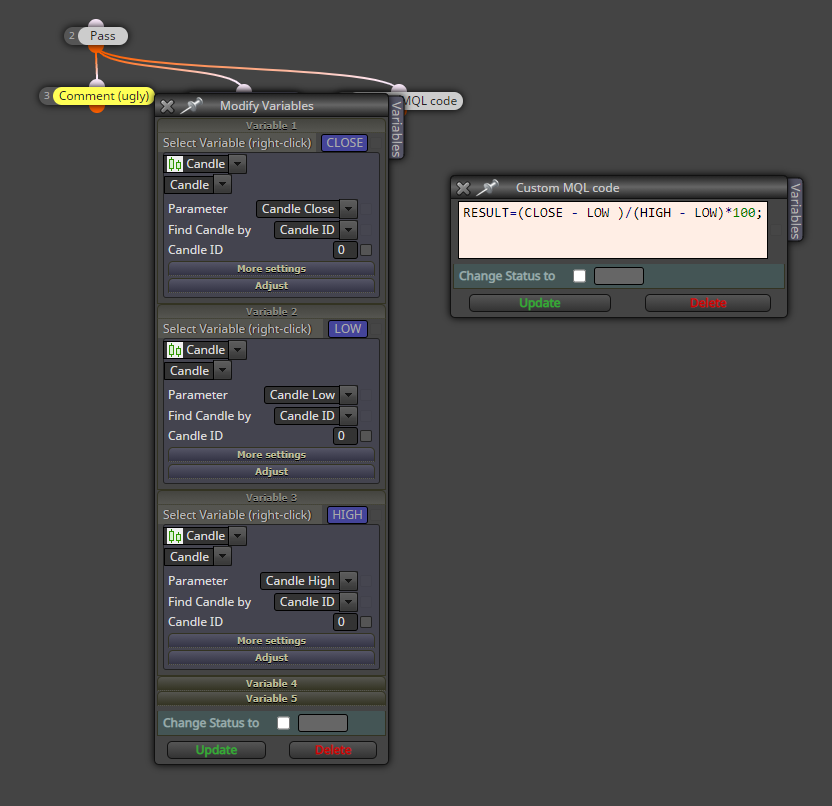Open Variable 2 first Candle dropdown arrow

tap(238, 350)
